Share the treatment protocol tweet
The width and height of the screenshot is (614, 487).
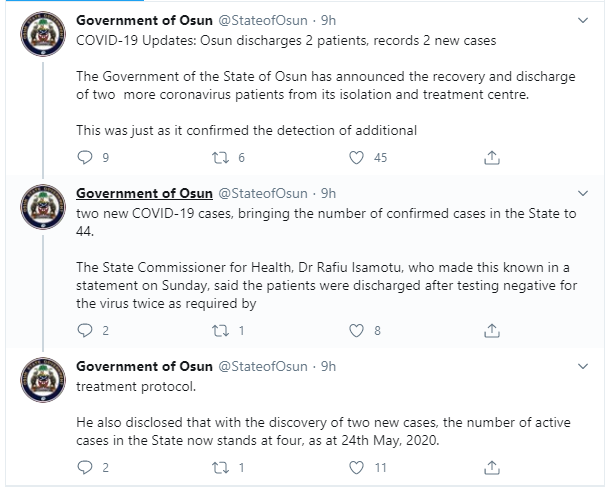coord(492,467)
